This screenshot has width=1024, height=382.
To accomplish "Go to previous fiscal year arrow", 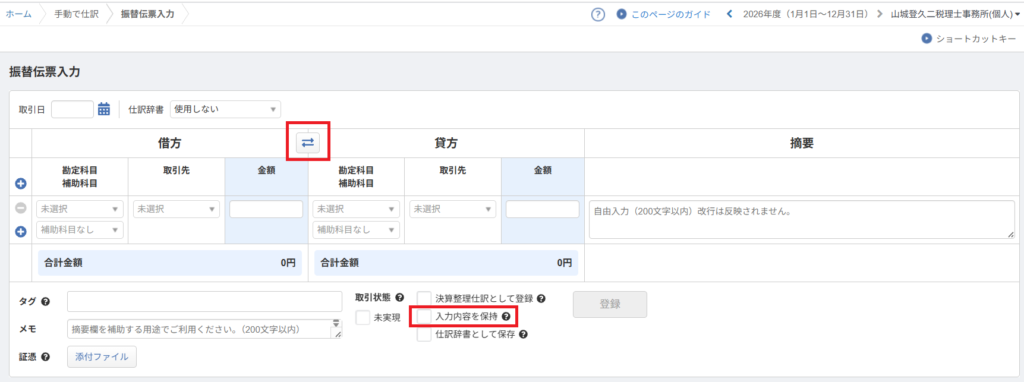I will tap(729, 14).
